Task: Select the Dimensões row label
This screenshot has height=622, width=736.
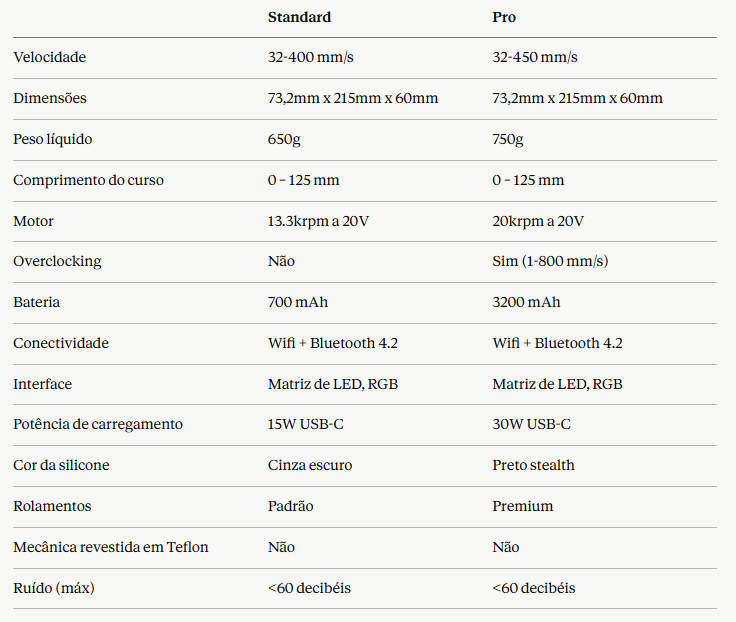Action: click(x=50, y=98)
